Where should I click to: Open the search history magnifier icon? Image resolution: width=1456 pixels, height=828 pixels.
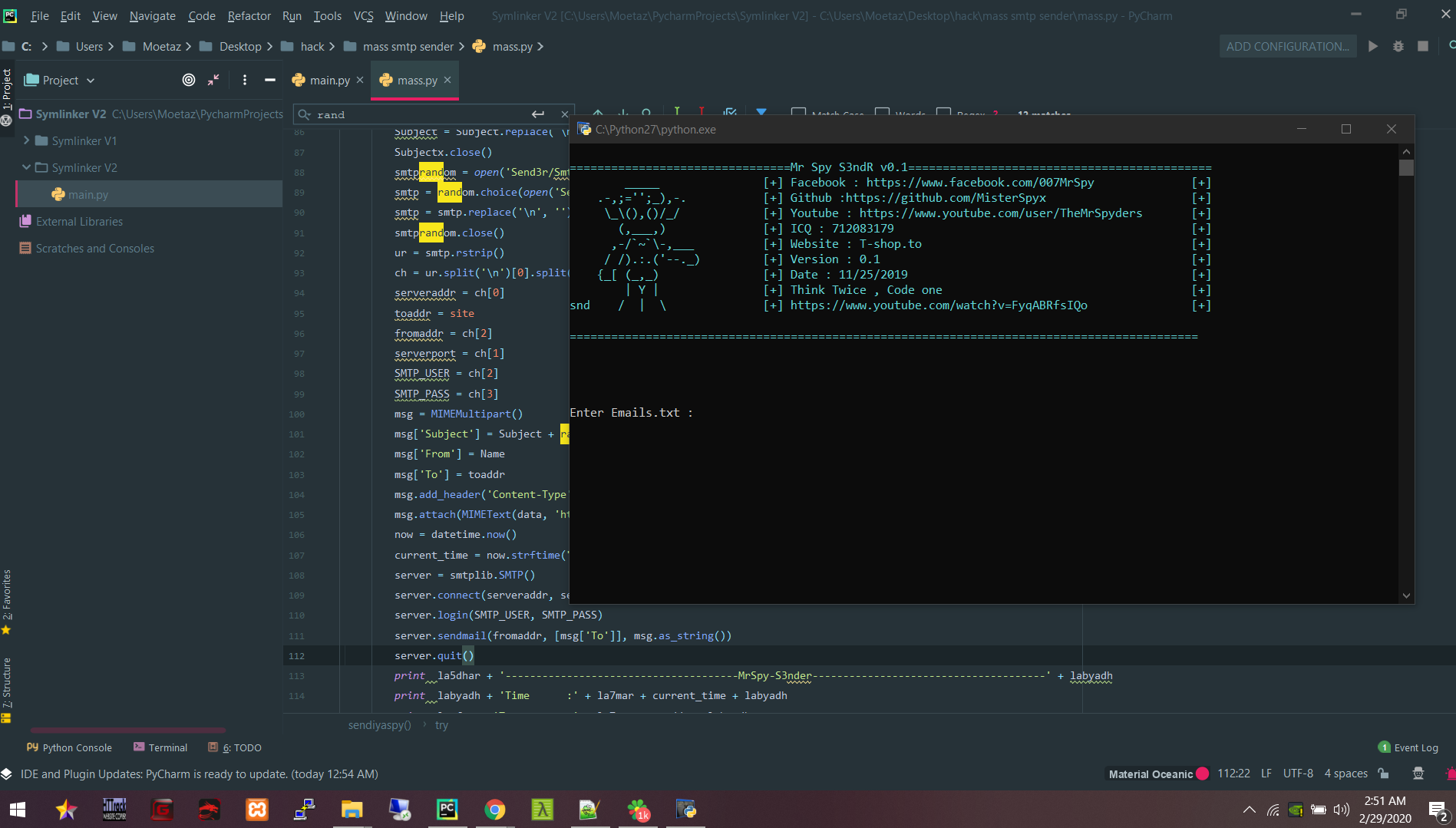(x=305, y=114)
